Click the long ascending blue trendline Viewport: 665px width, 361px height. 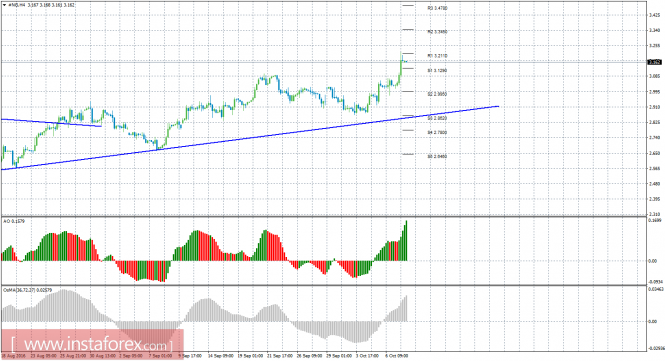[250, 138]
